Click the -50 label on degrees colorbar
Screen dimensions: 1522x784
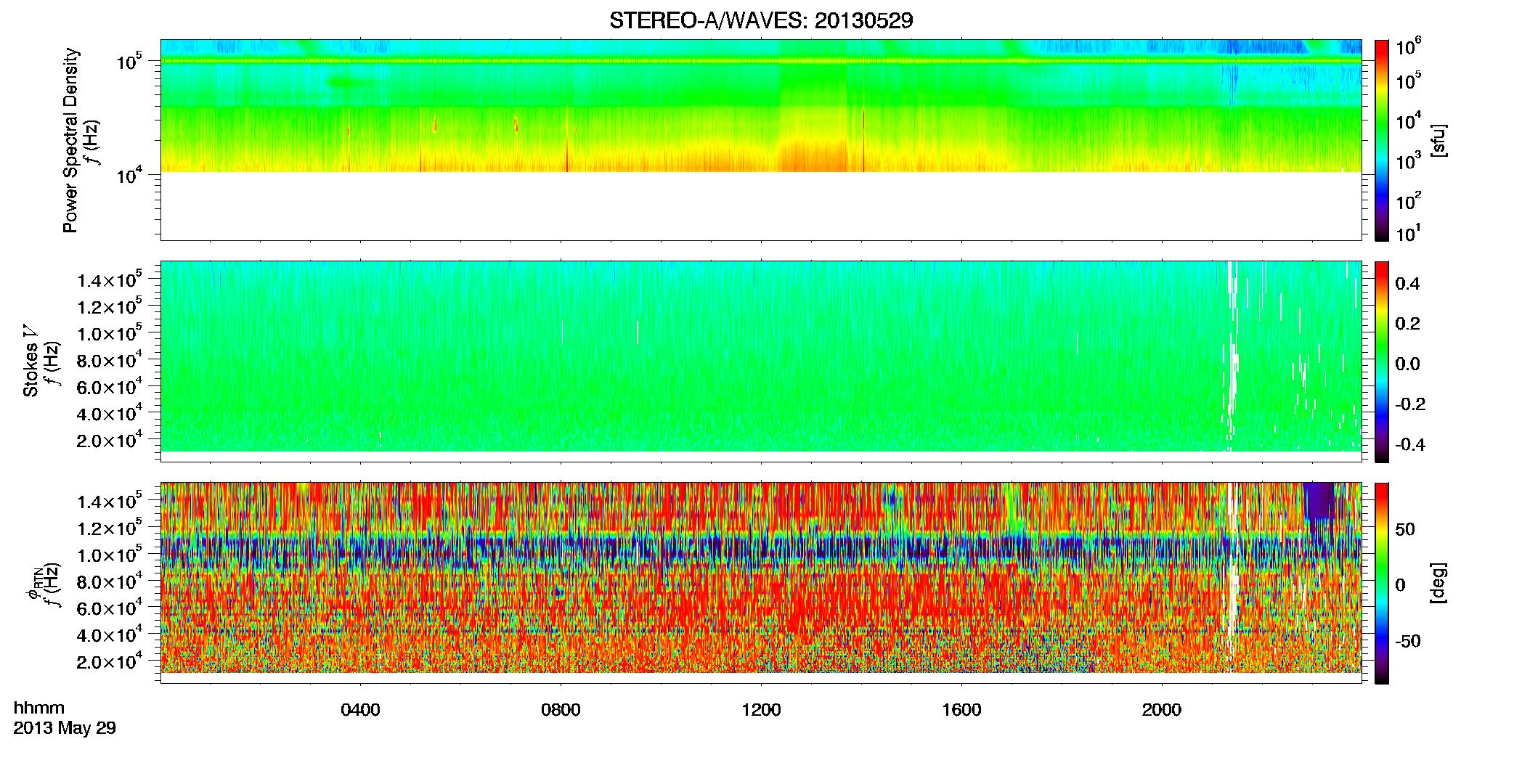[1408, 641]
